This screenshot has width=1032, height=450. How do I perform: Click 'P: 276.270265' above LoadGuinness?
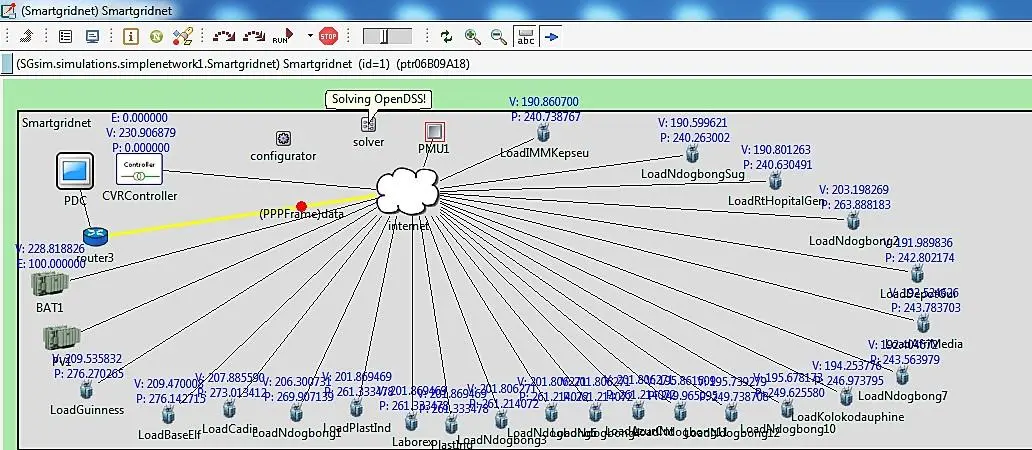click(89, 373)
